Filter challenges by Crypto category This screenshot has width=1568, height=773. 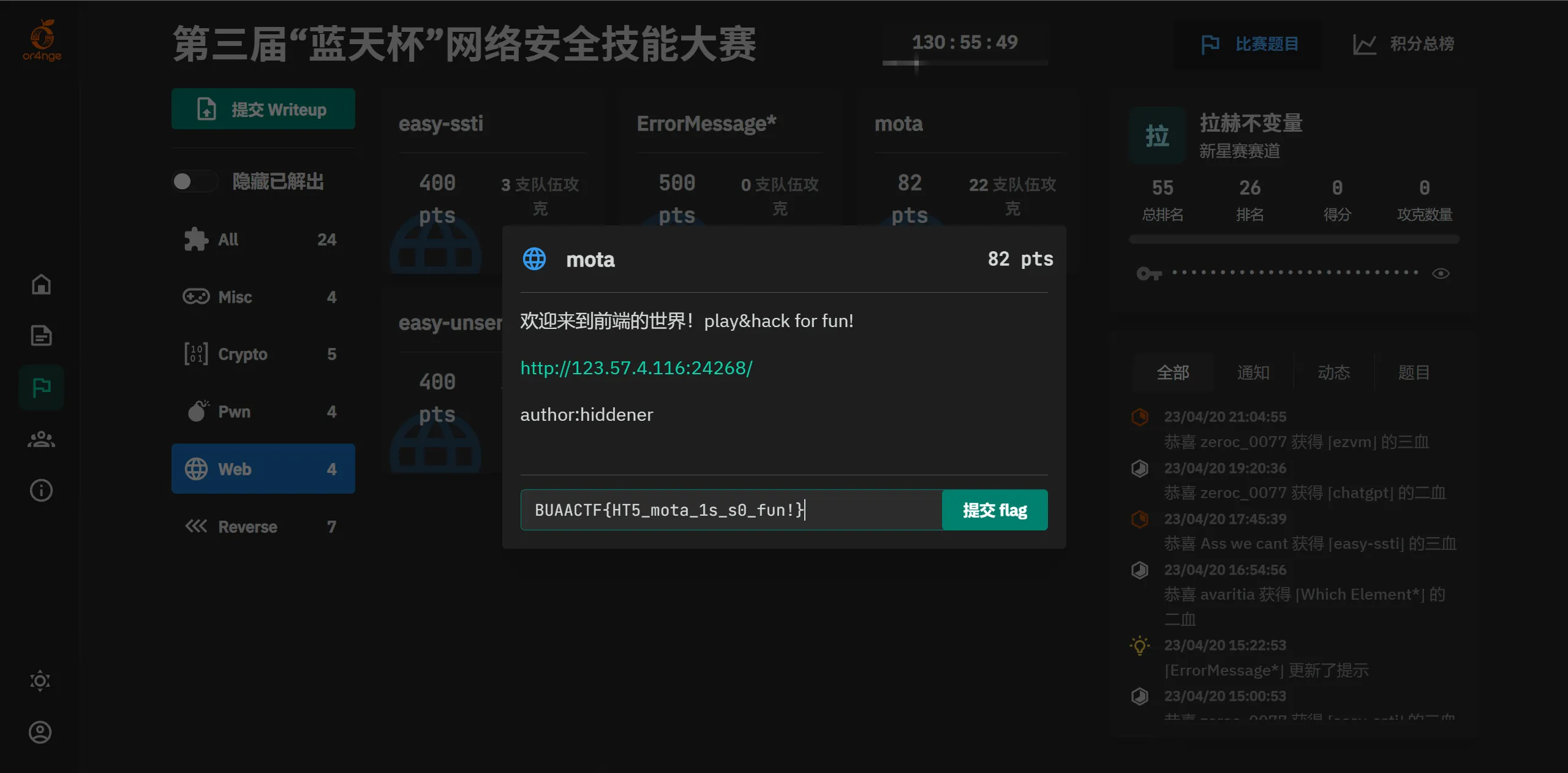[x=263, y=354]
